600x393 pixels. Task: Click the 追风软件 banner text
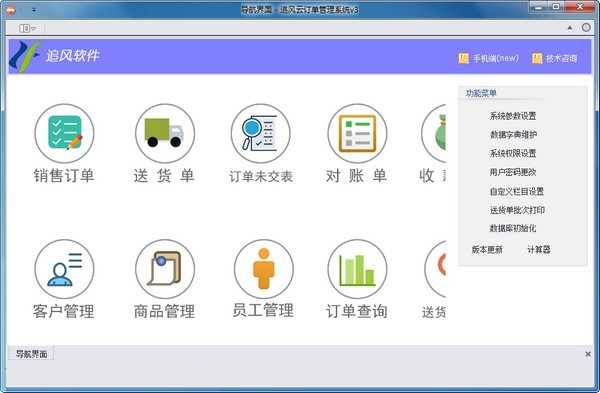tap(73, 56)
